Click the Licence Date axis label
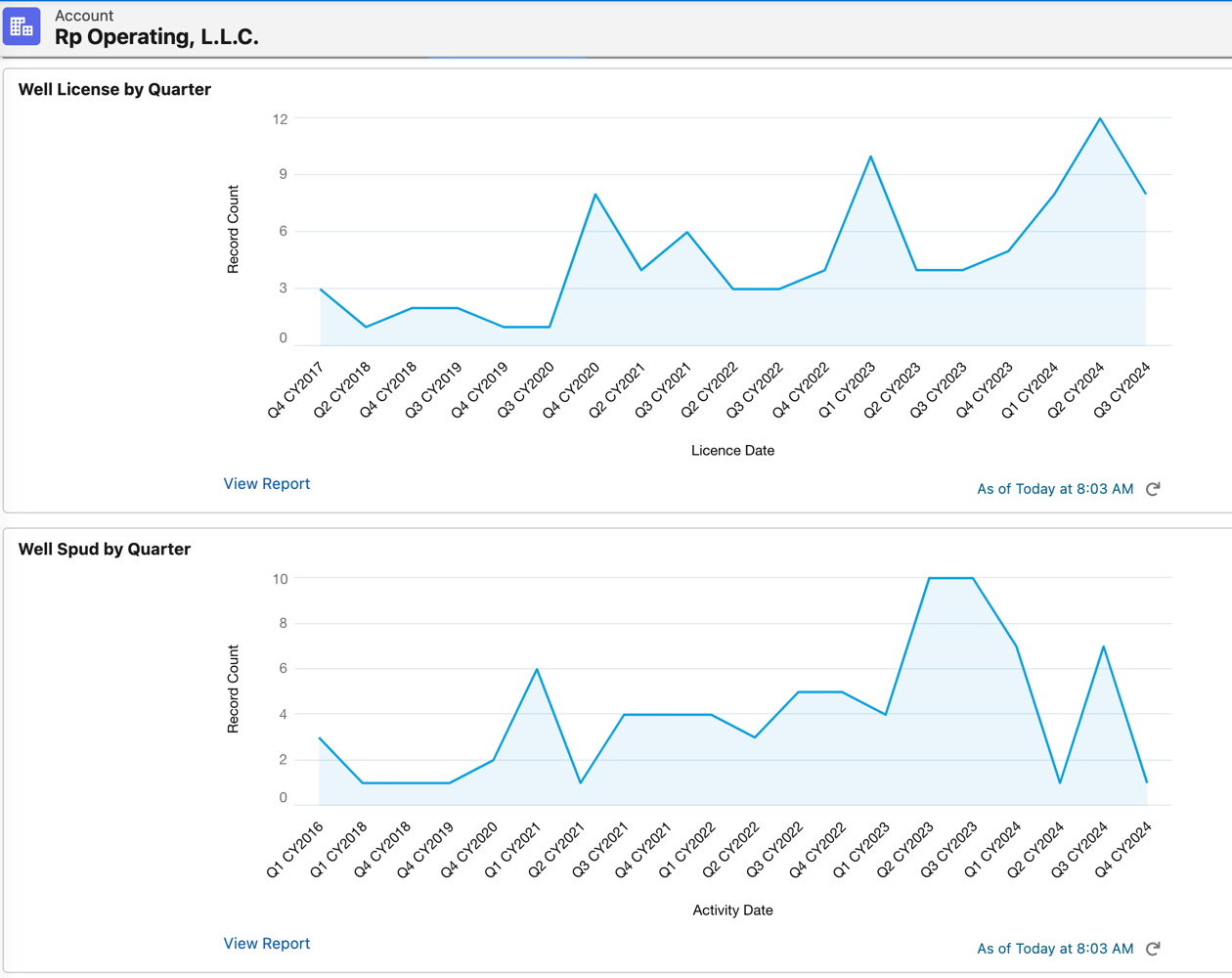Viewport: 1232px width, 978px height. click(732, 451)
